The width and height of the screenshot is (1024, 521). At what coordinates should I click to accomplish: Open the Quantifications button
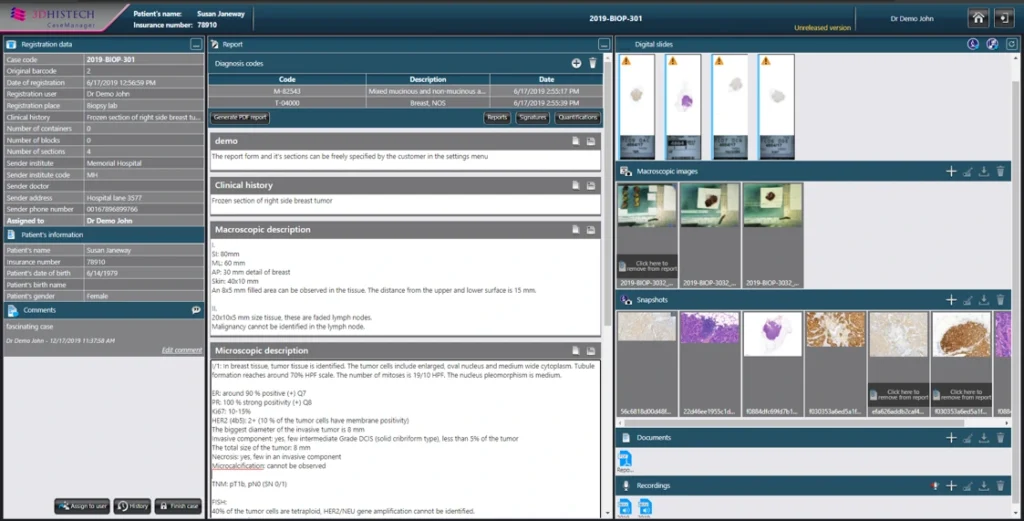point(577,118)
